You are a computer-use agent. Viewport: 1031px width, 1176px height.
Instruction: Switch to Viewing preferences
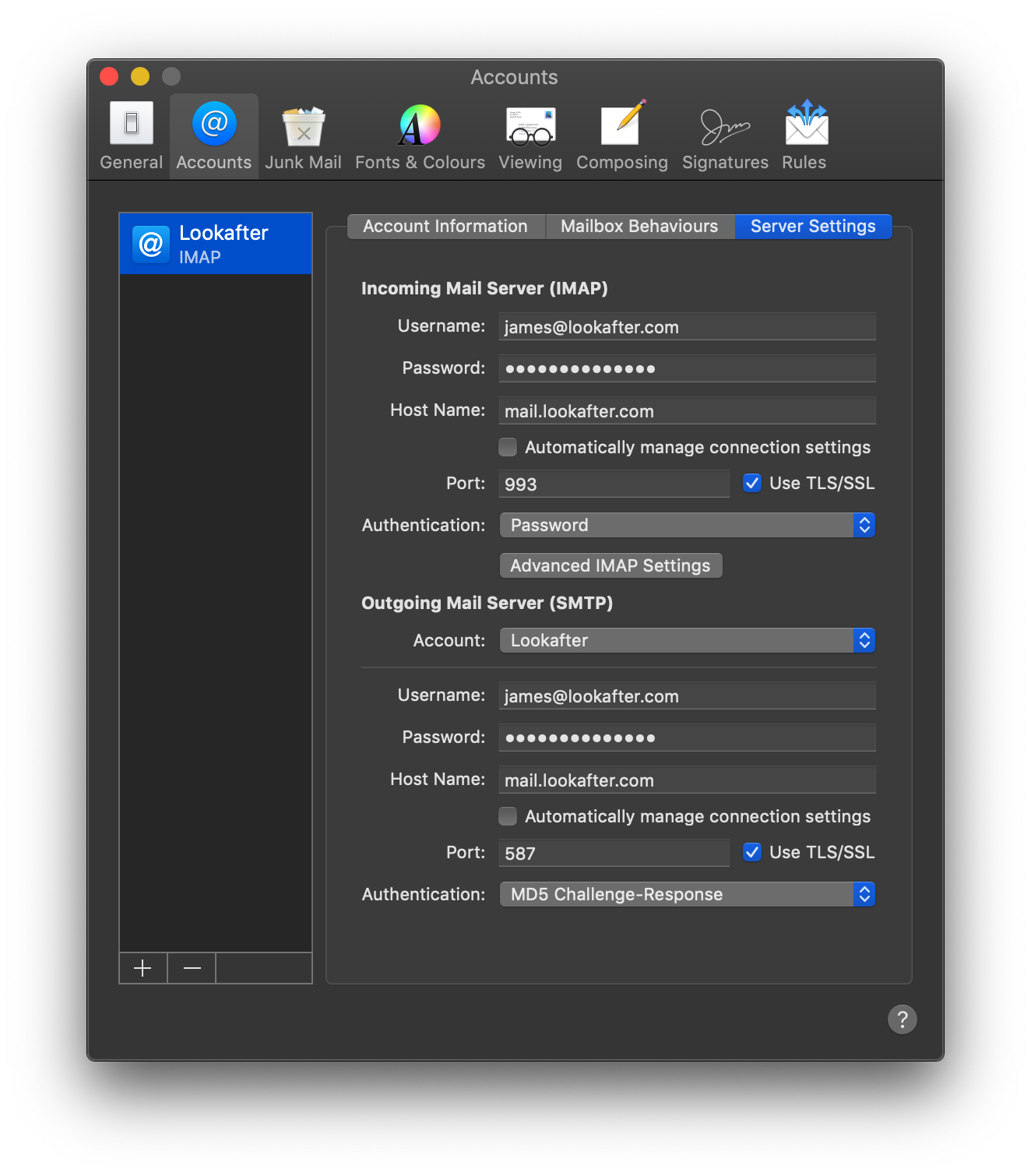[530, 136]
